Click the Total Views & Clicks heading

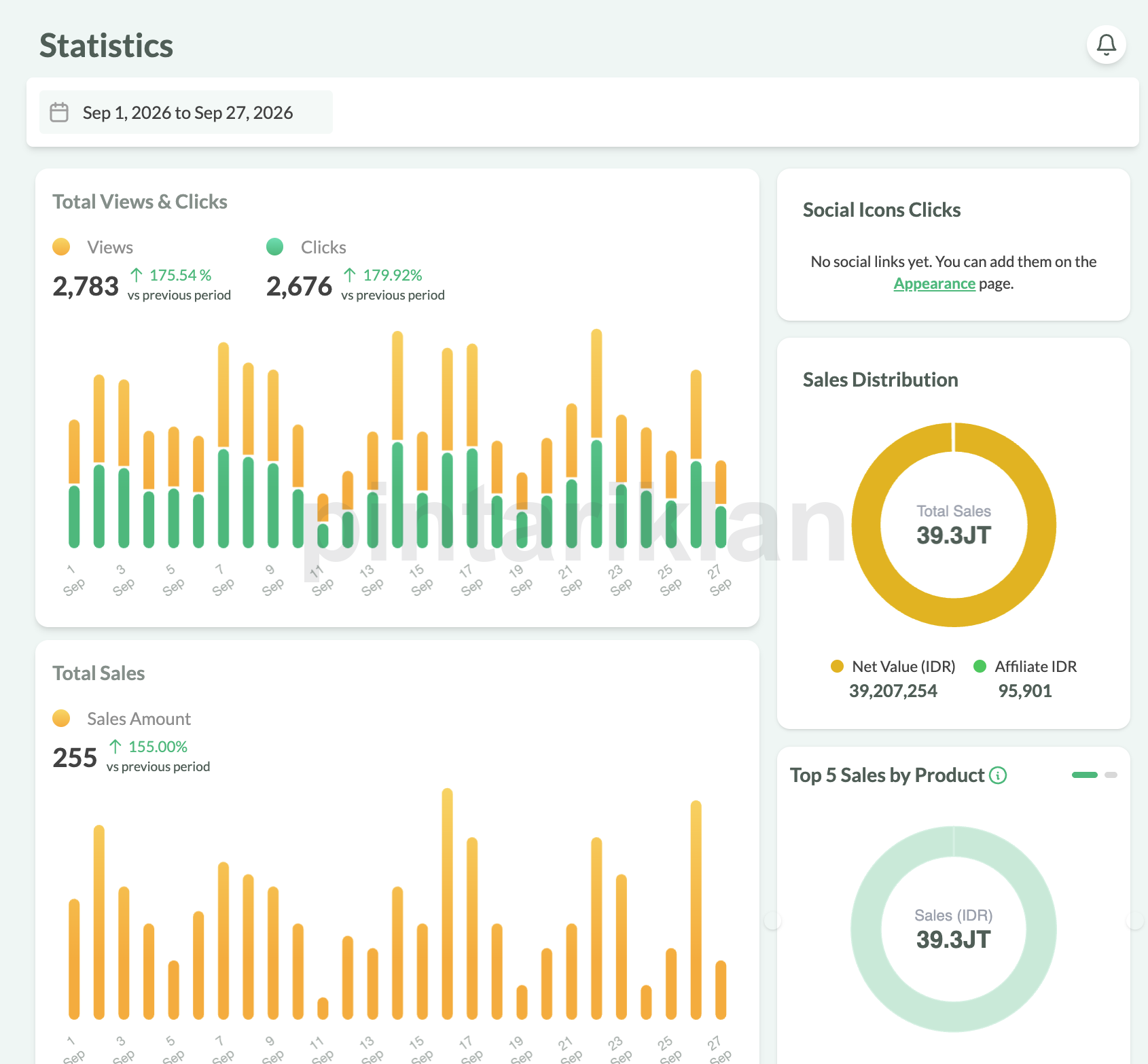(140, 202)
